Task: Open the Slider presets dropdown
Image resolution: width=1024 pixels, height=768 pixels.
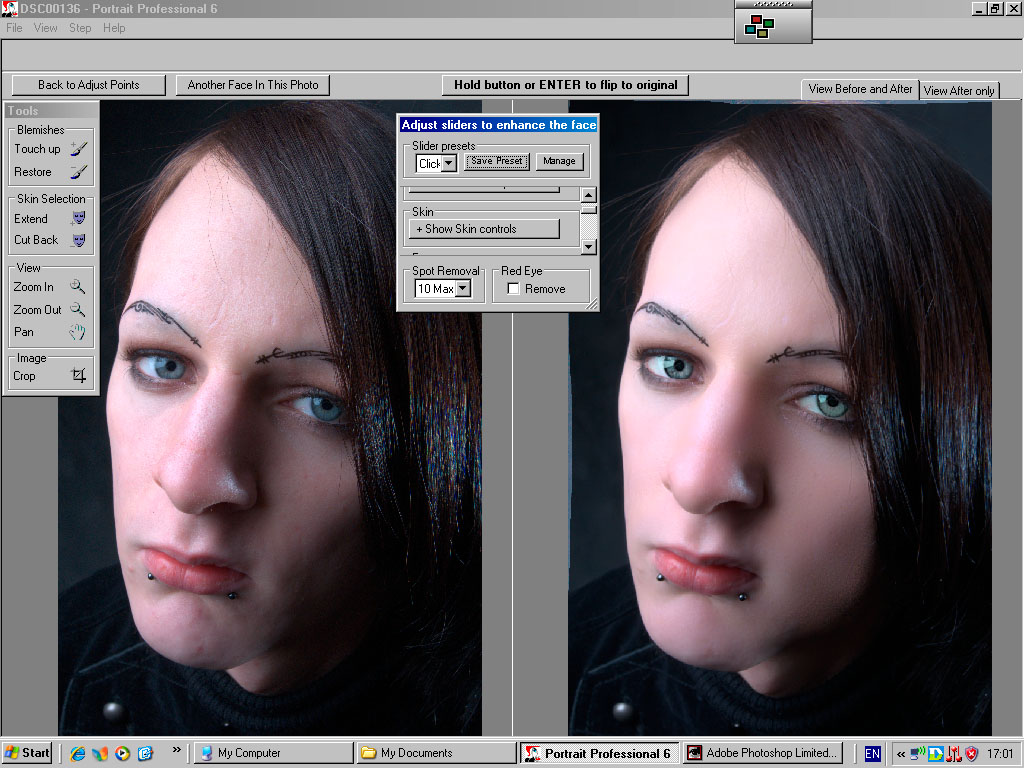Action: 448,163
